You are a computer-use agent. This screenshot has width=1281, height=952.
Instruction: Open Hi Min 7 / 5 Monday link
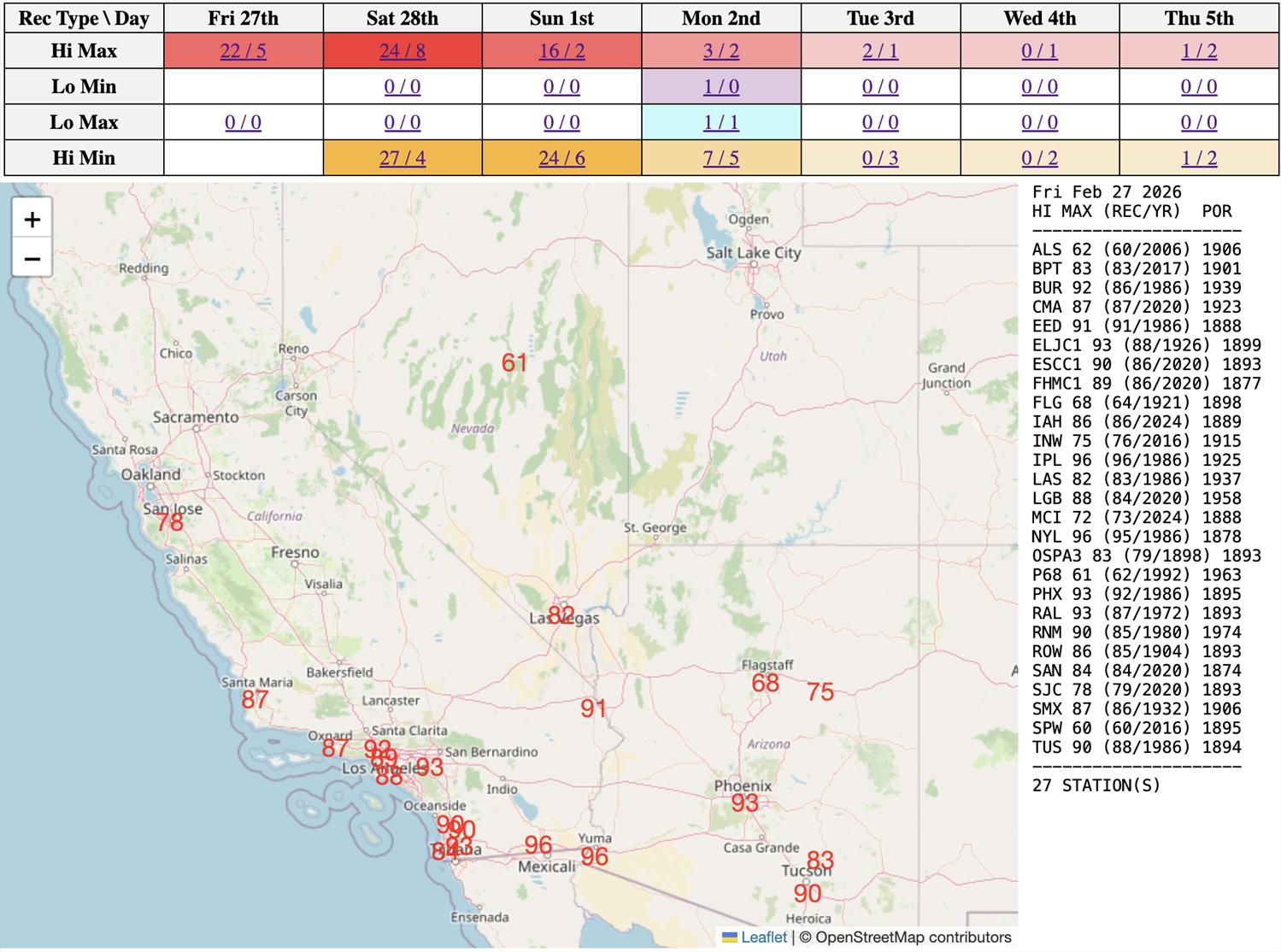[x=720, y=159]
